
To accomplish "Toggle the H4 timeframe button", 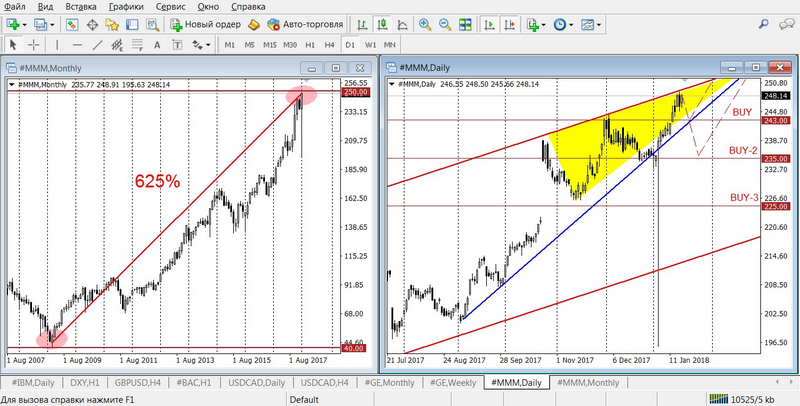I will click(x=330, y=45).
